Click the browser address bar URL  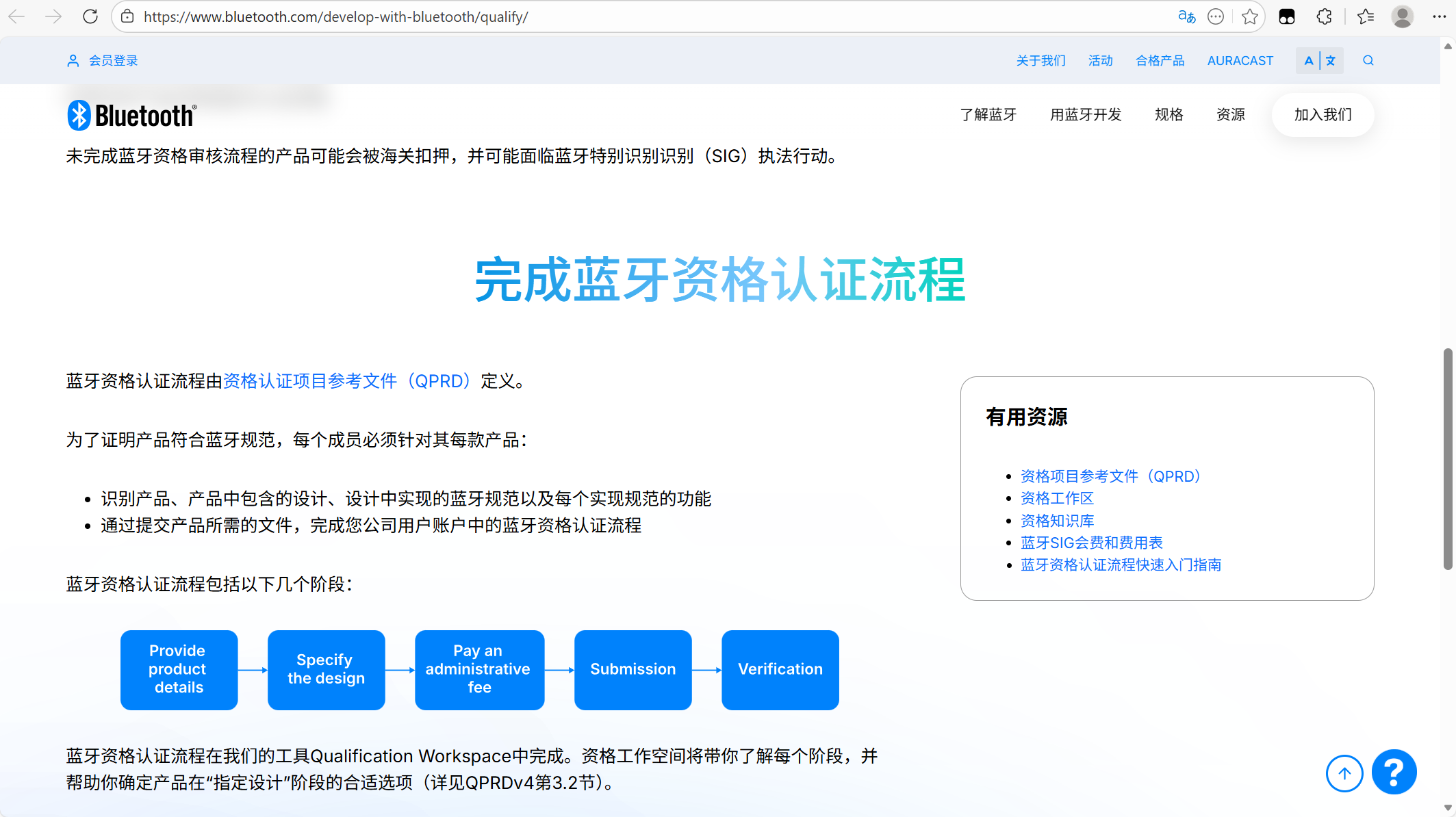335,16
